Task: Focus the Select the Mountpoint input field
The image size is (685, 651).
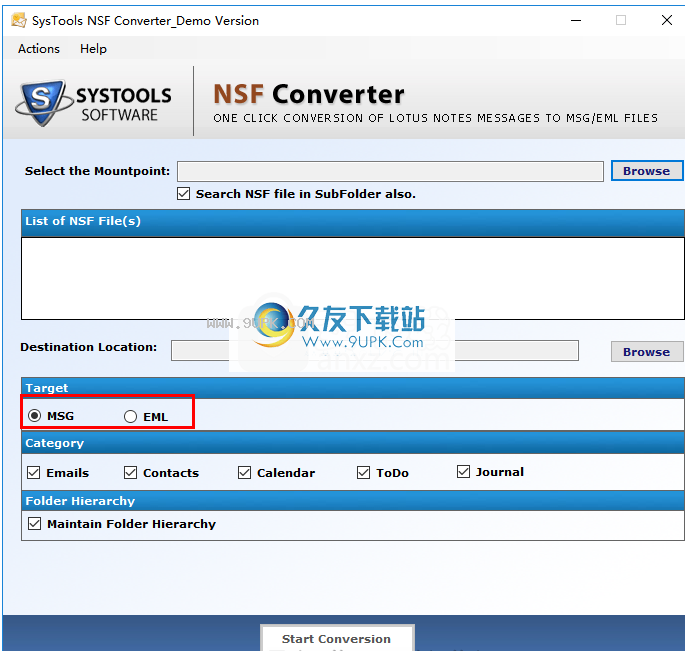Action: [x=390, y=171]
